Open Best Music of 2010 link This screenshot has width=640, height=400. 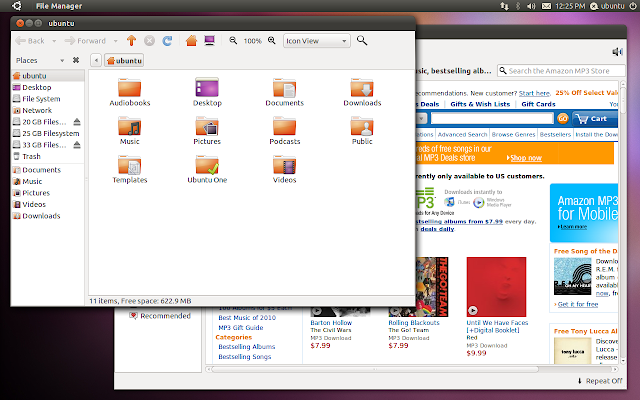(x=247, y=318)
